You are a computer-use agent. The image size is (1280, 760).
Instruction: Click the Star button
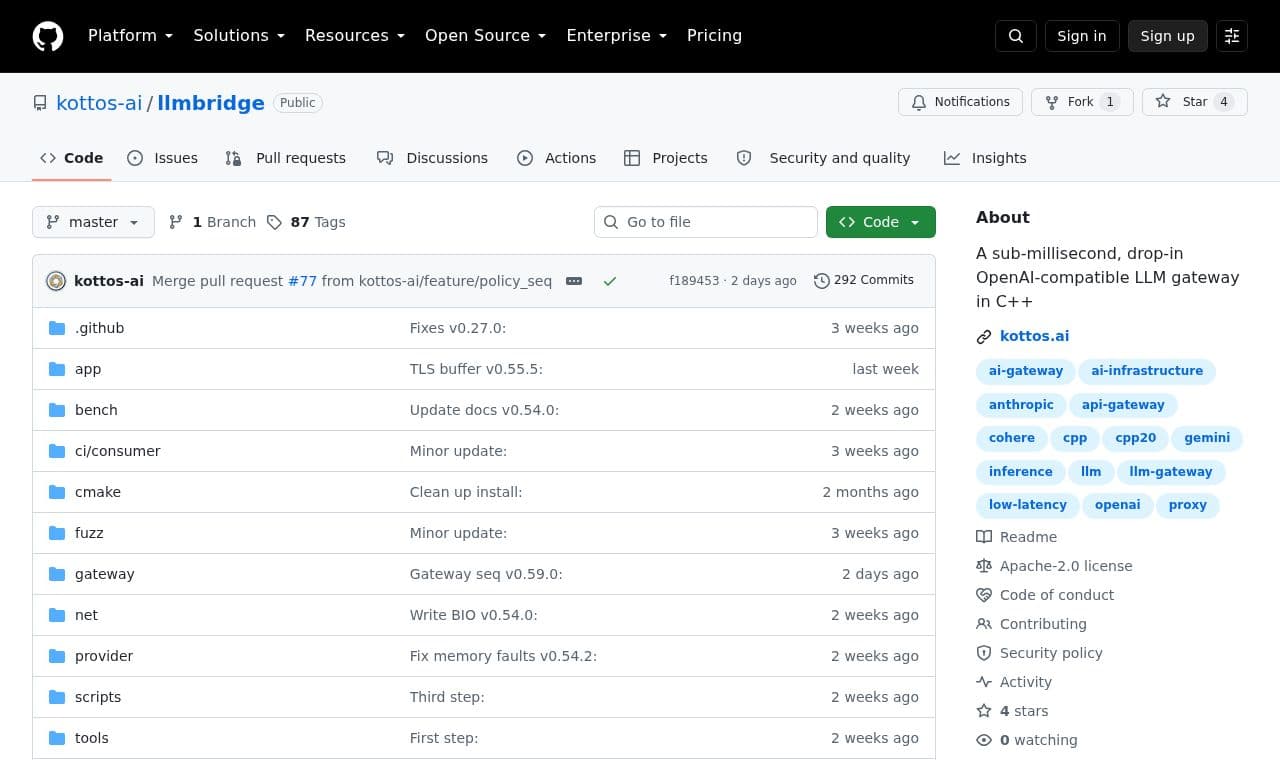coord(1194,102)
